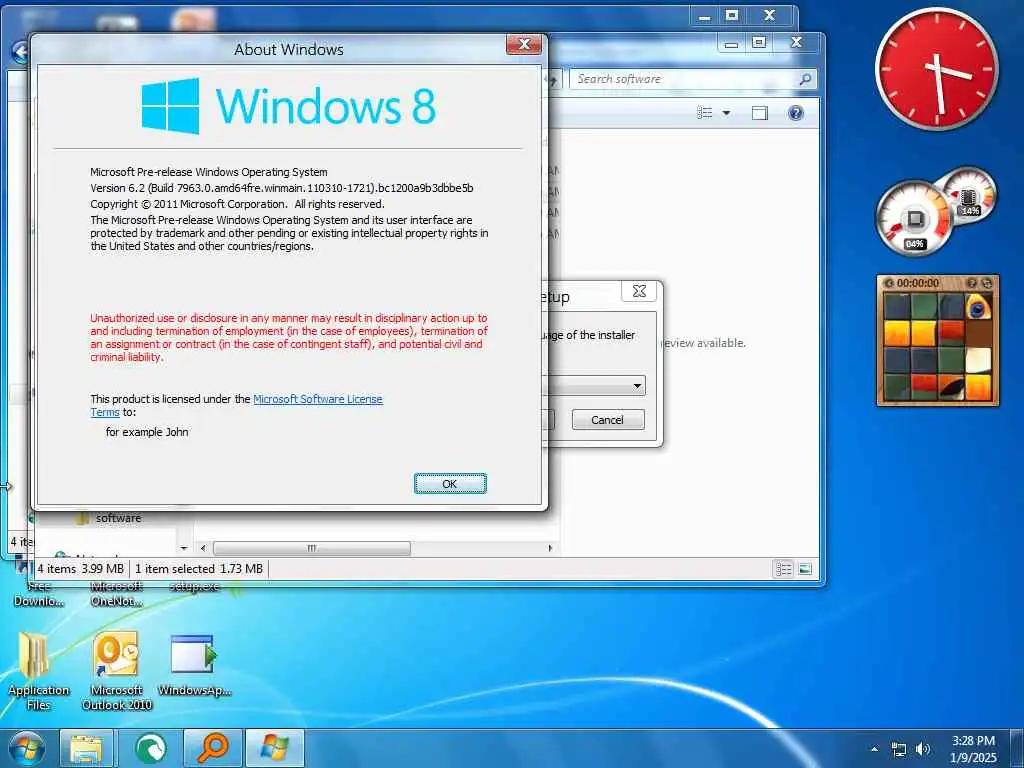Click the puzzle tile showing the black beak
Screen dimensions: 1024x768
951,387
